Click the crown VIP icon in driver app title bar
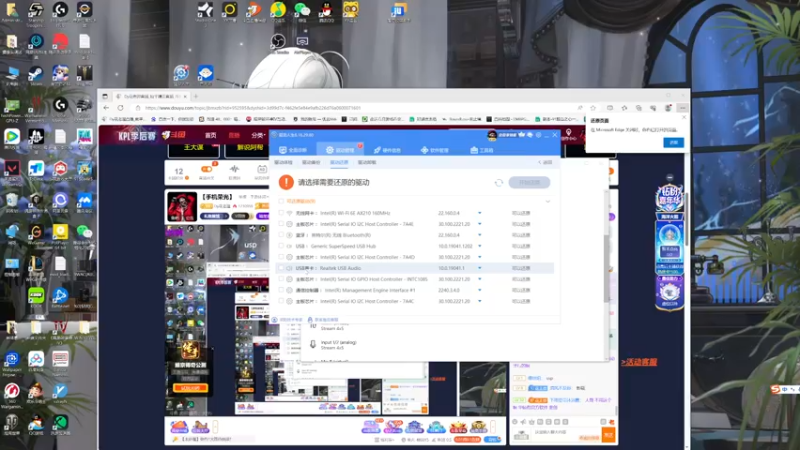The height and width of the screenshot is (450, 800). [522, 135]
